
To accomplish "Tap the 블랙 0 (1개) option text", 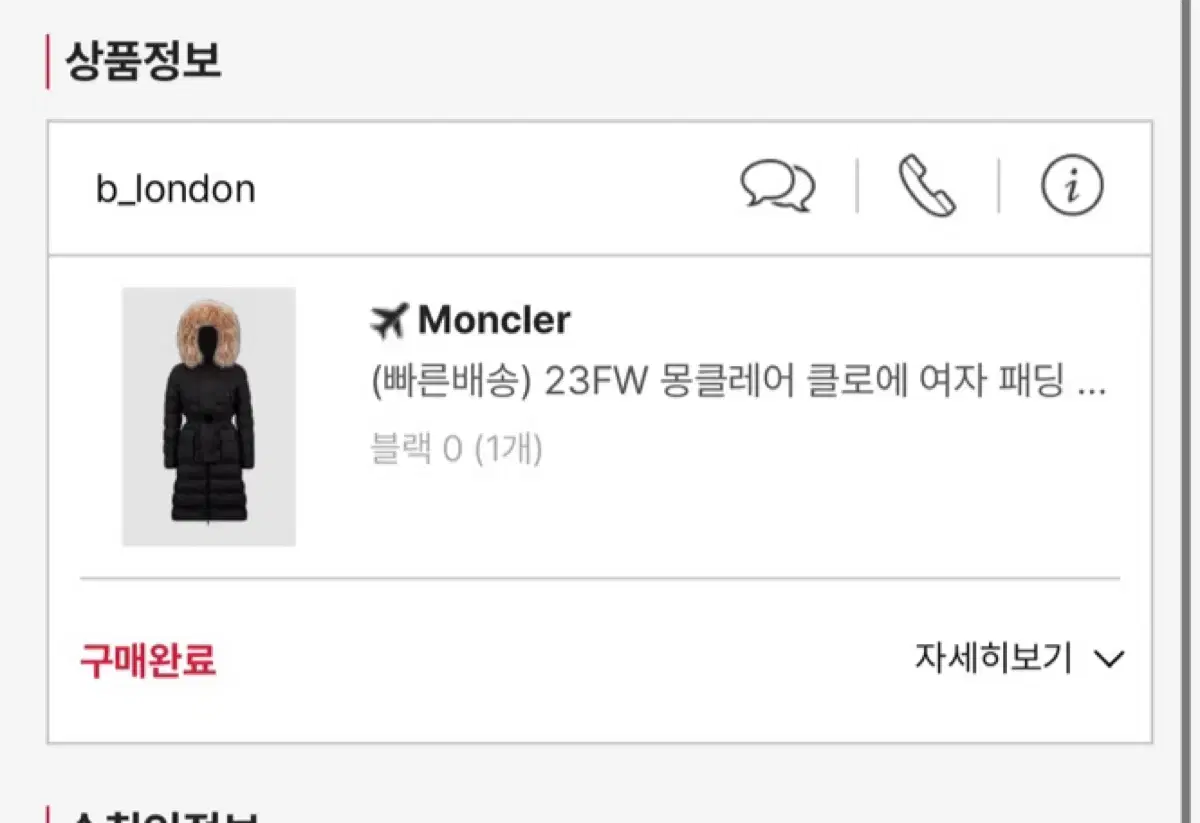I will (456, 449).
